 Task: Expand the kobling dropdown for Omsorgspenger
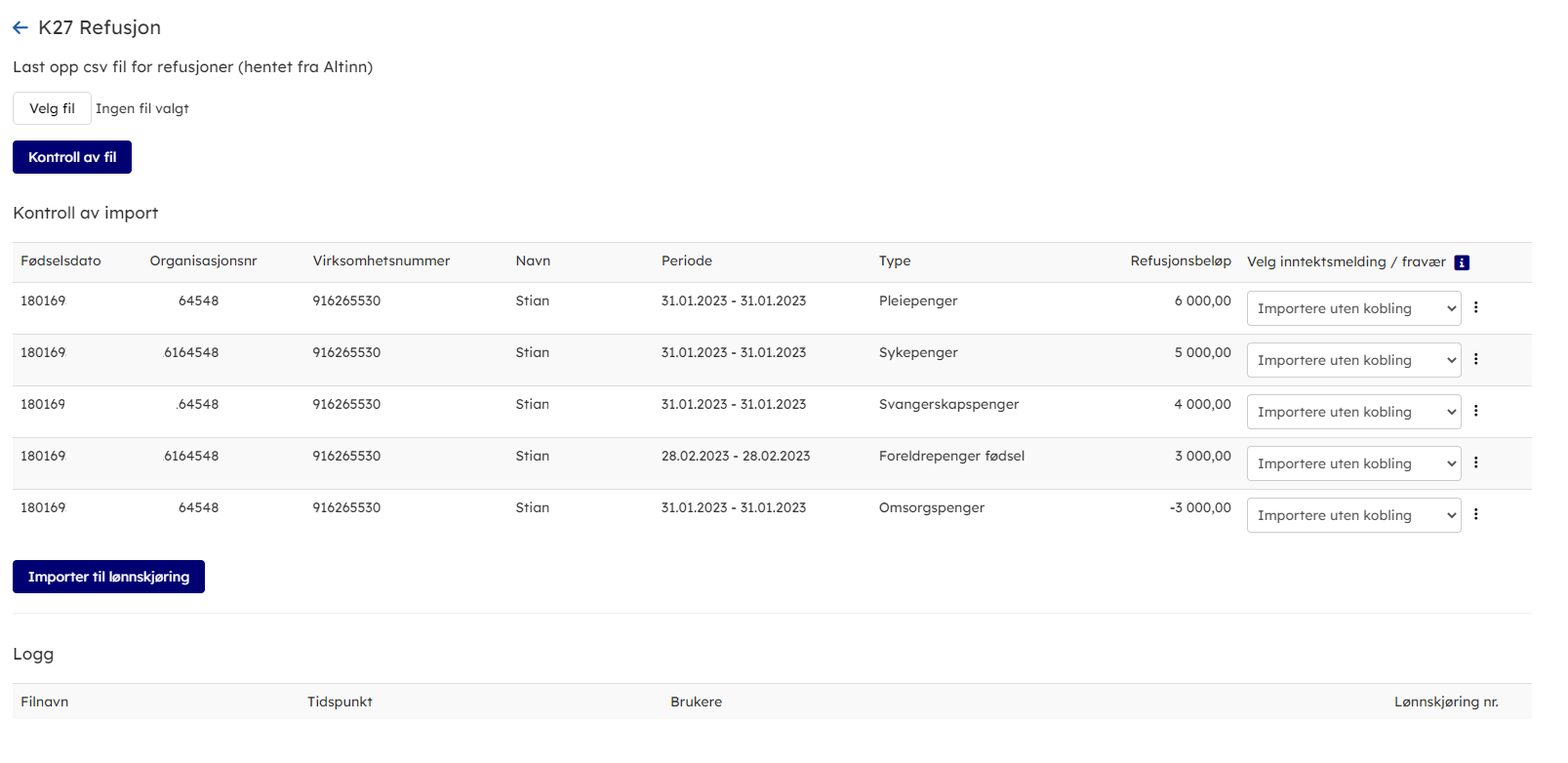[1352, 515]
